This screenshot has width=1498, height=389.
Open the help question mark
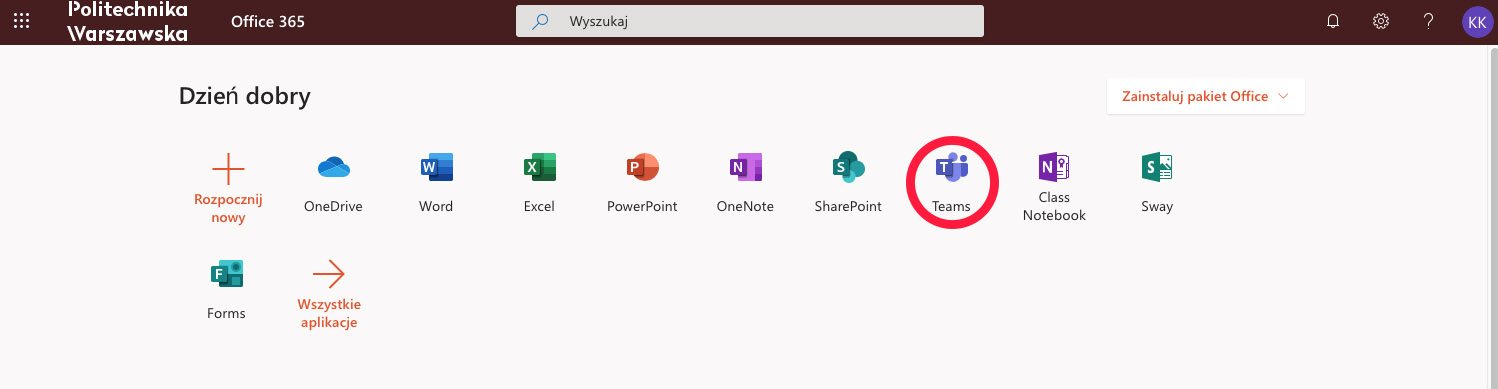(1429, 21)
